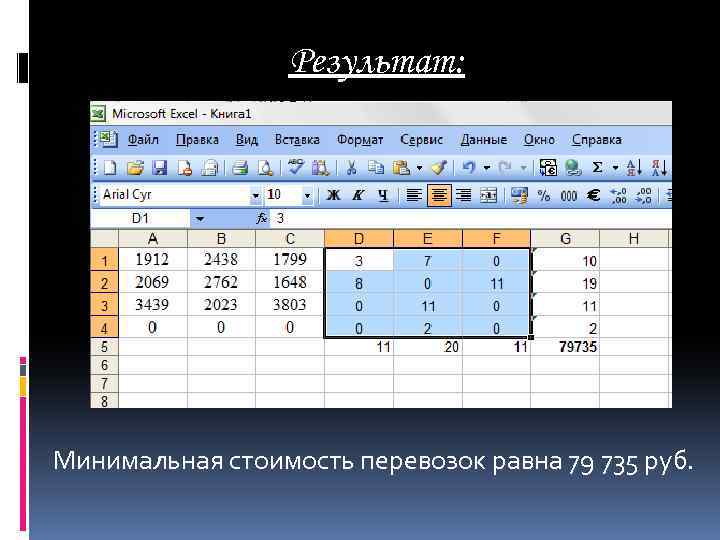Screen dimensions: 720x540
Task: Select row 8 header
Action: 104,400
